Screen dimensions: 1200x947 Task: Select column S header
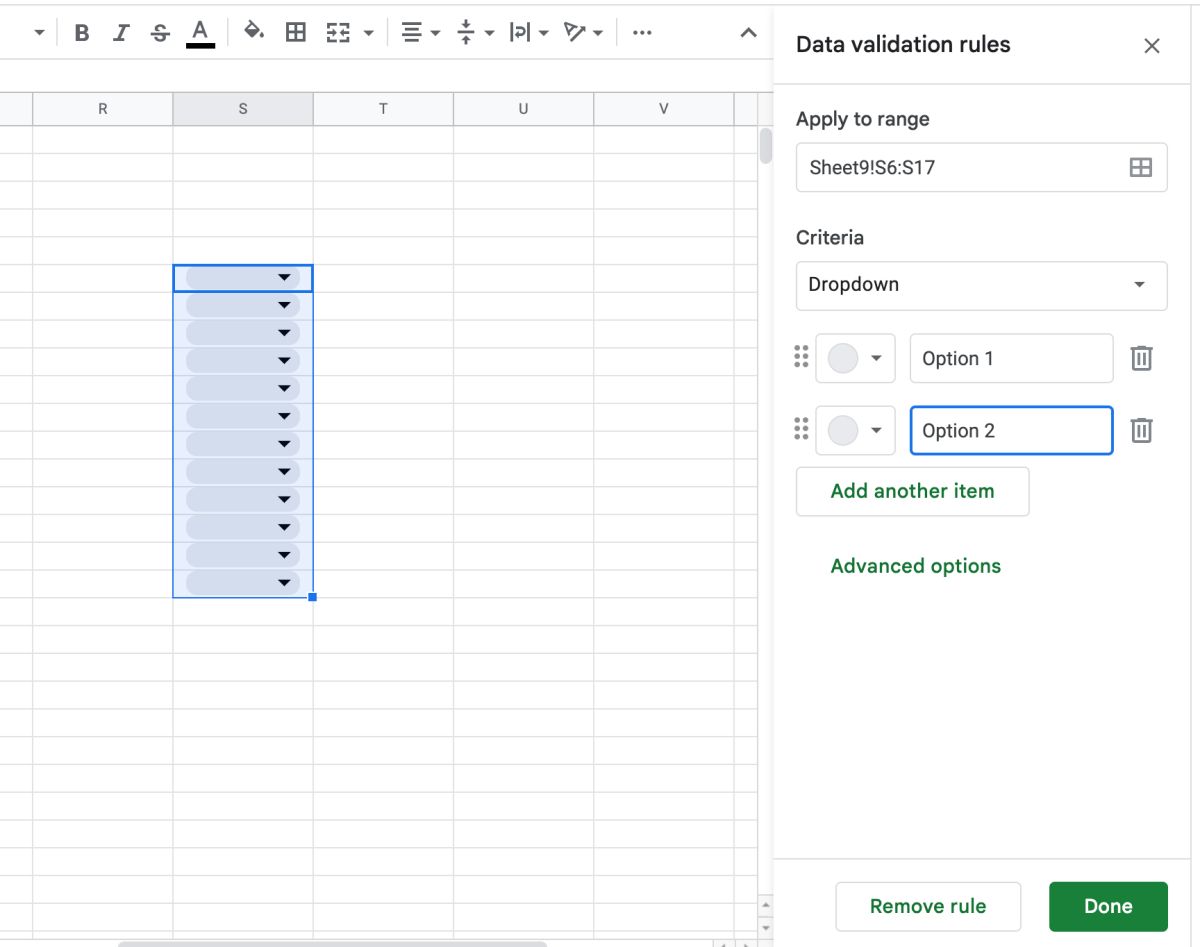243,109
